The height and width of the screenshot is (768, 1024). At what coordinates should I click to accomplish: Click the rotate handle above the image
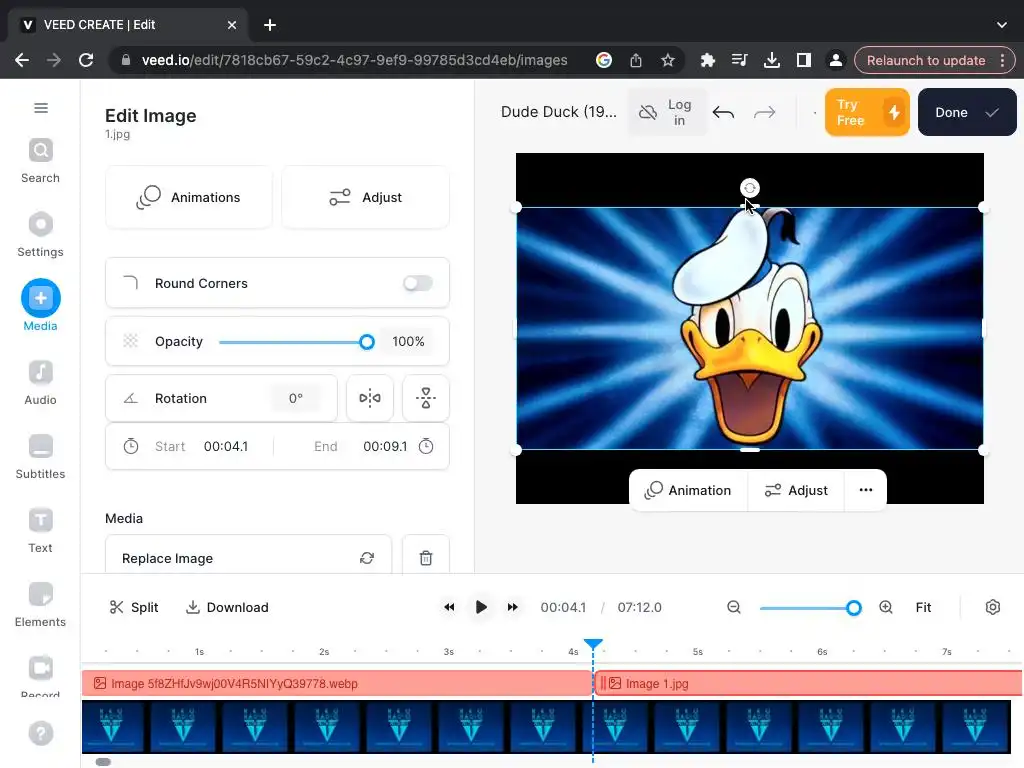coord(750,188)
